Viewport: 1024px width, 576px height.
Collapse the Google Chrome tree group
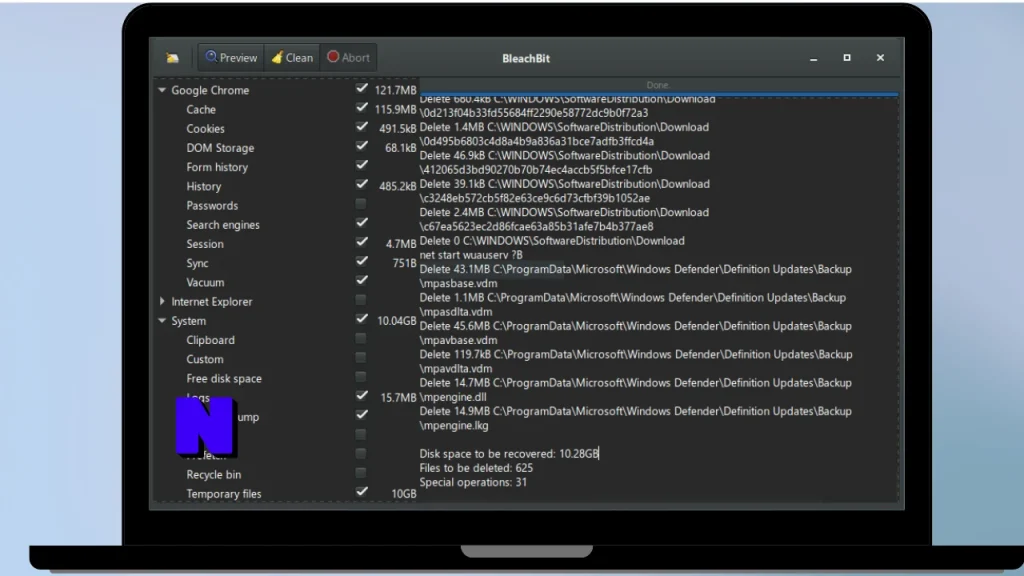162,90
